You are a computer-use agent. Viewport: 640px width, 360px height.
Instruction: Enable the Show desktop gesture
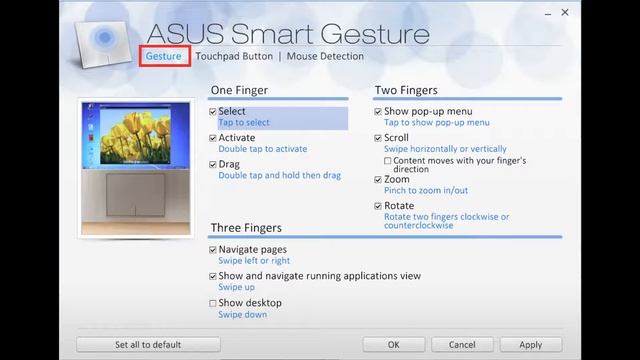click(213, 303)
